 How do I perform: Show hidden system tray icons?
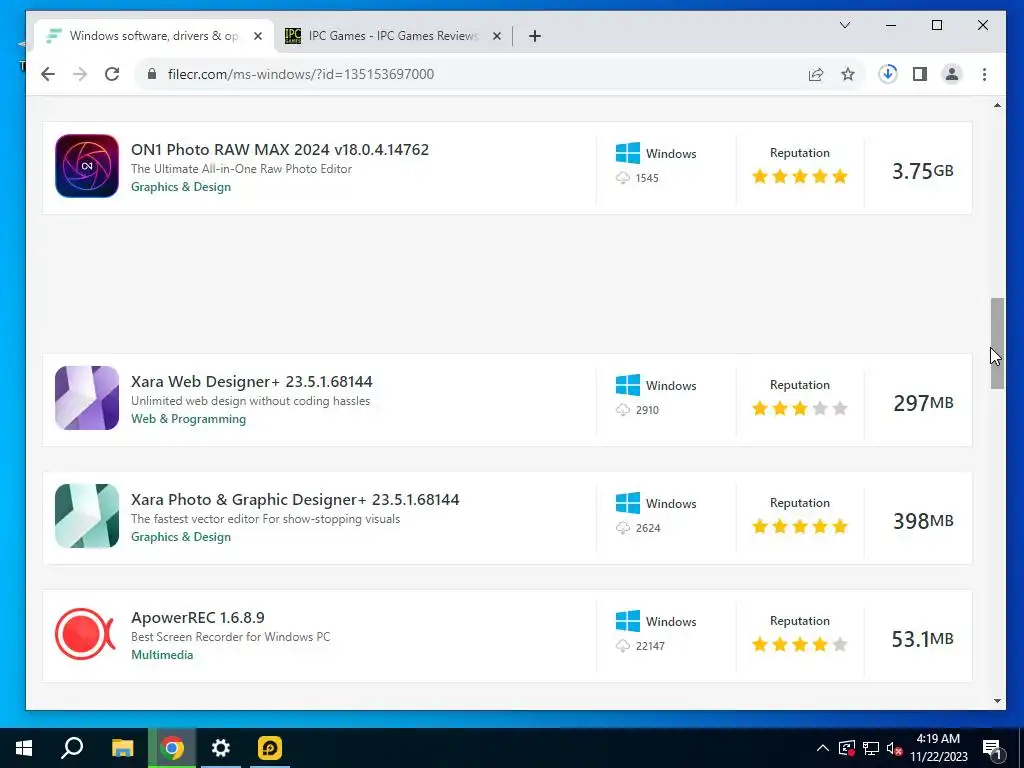[x=823, y=748]
